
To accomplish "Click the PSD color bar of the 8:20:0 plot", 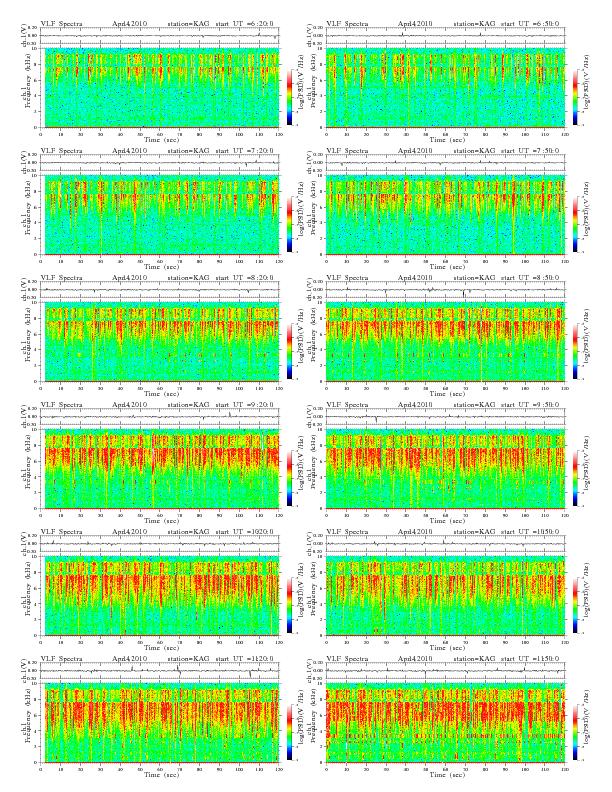I will pos(289,351).
